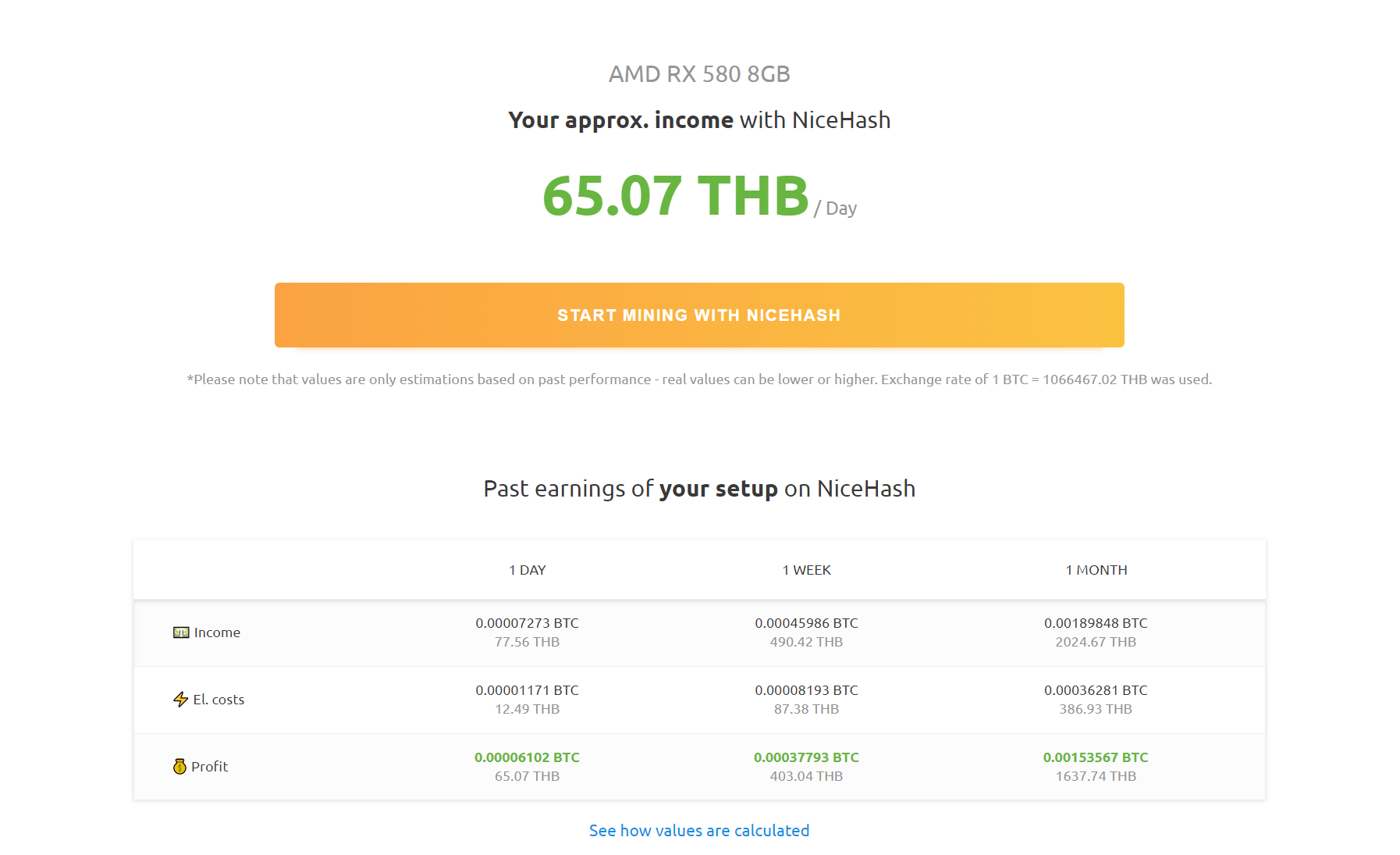The width and height of the screenshot is (1400, 855).
Task: Click daily profit 0.00006102 BTC
Action: (528, 757)
